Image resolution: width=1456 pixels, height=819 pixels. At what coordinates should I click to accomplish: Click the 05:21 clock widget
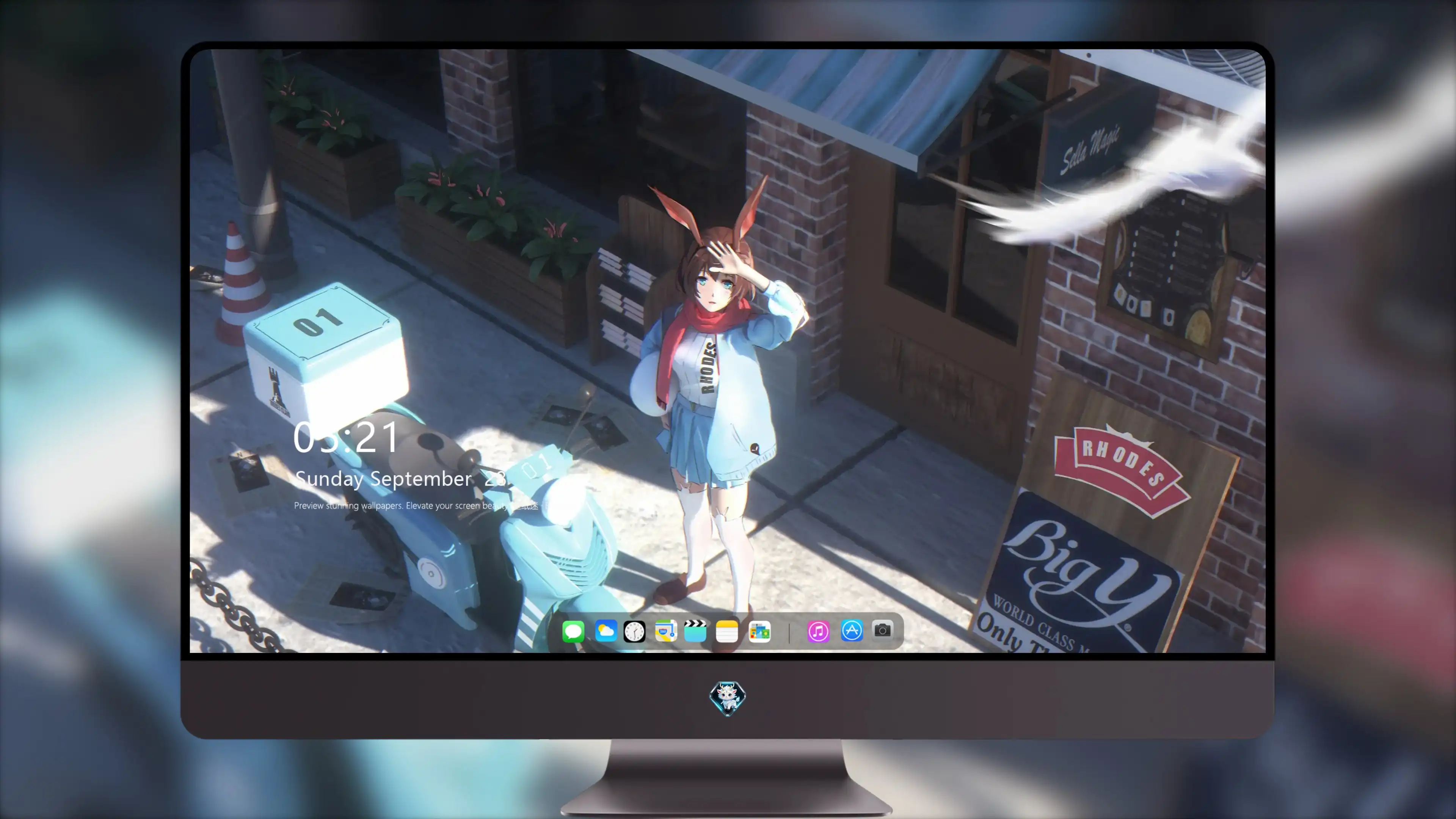point(345,438)
